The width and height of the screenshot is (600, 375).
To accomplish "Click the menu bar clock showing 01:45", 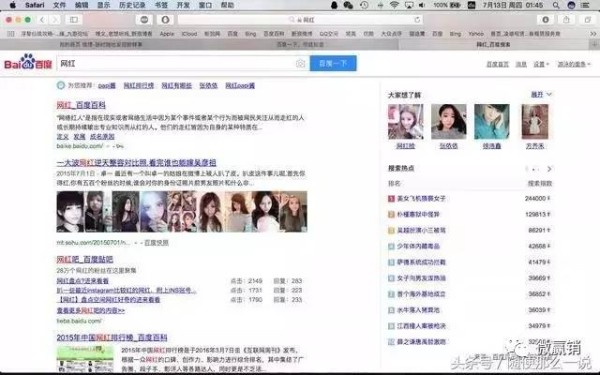I will point(513,5).
